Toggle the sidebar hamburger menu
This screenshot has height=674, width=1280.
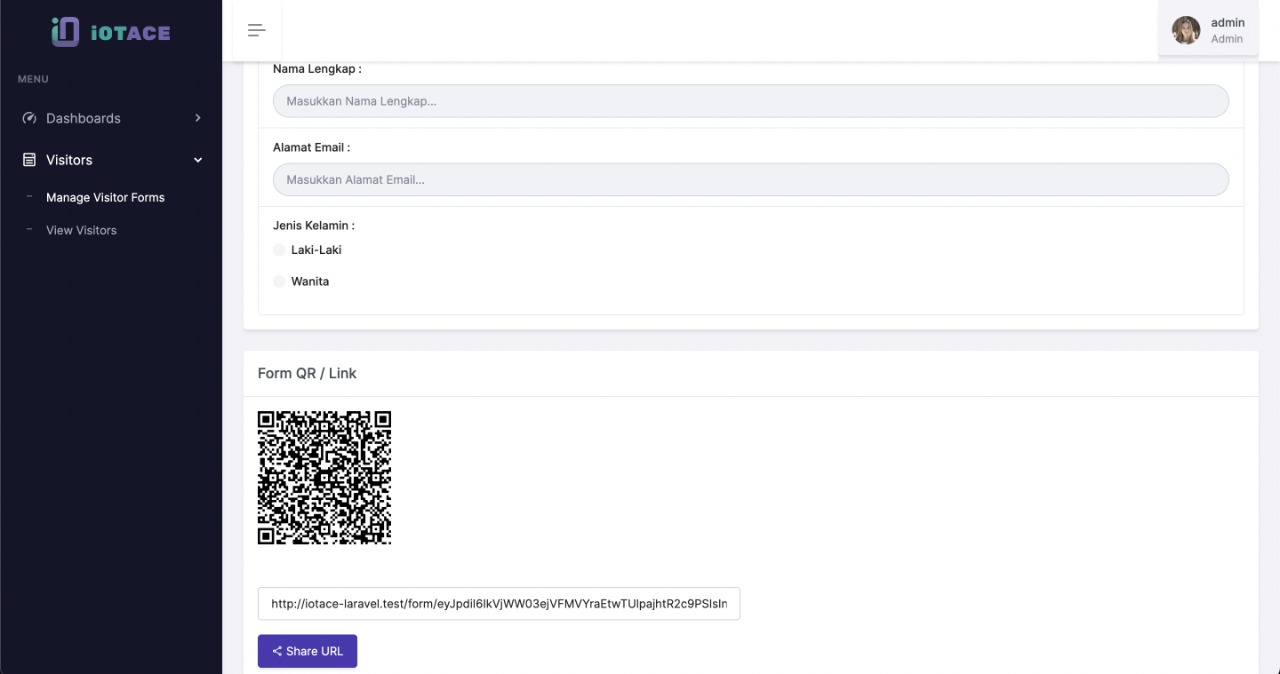(x=257, y=30)
